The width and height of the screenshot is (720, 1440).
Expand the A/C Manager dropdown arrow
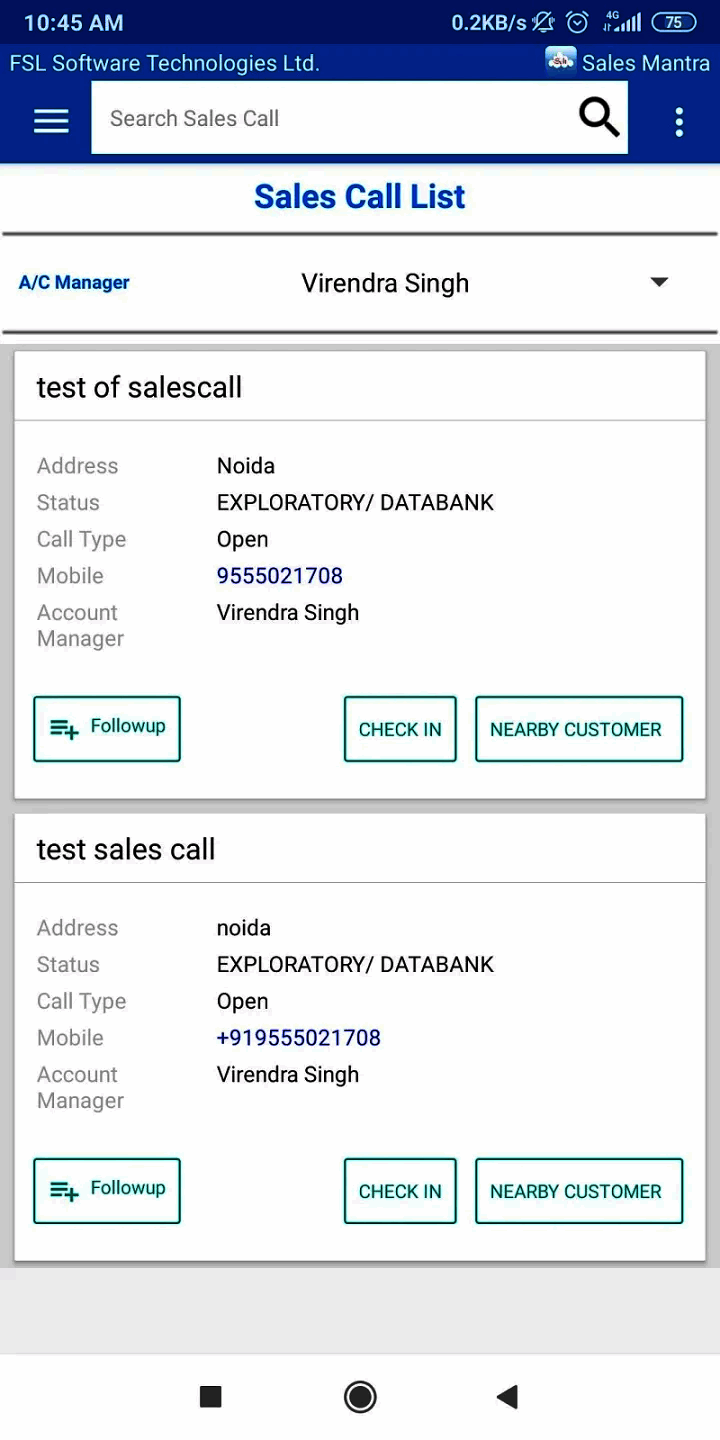pos(659,282)
